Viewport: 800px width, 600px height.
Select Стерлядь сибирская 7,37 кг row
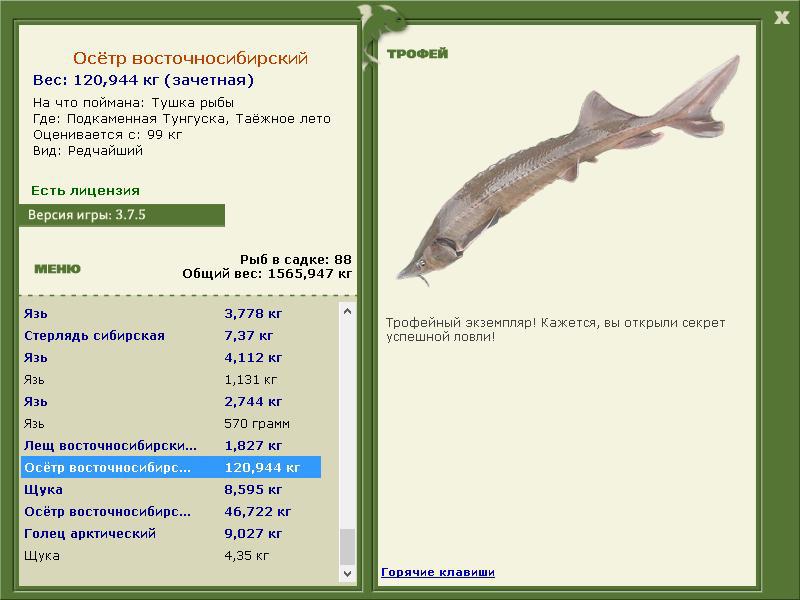(171, 335)
